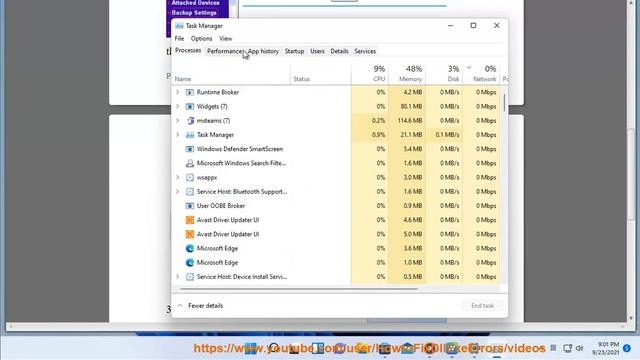Screen dimensions: 640x360
Task: Switch to the Services tab
Action: tap(365, 51)
